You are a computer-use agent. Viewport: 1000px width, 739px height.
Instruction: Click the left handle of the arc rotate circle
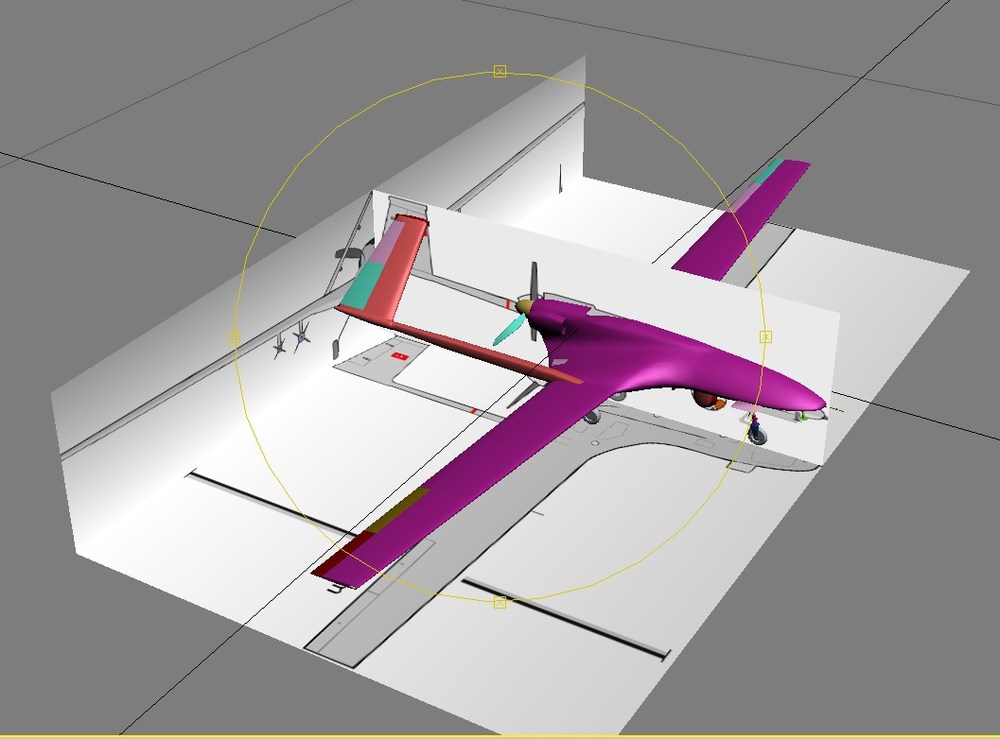[x=233, y=337]
